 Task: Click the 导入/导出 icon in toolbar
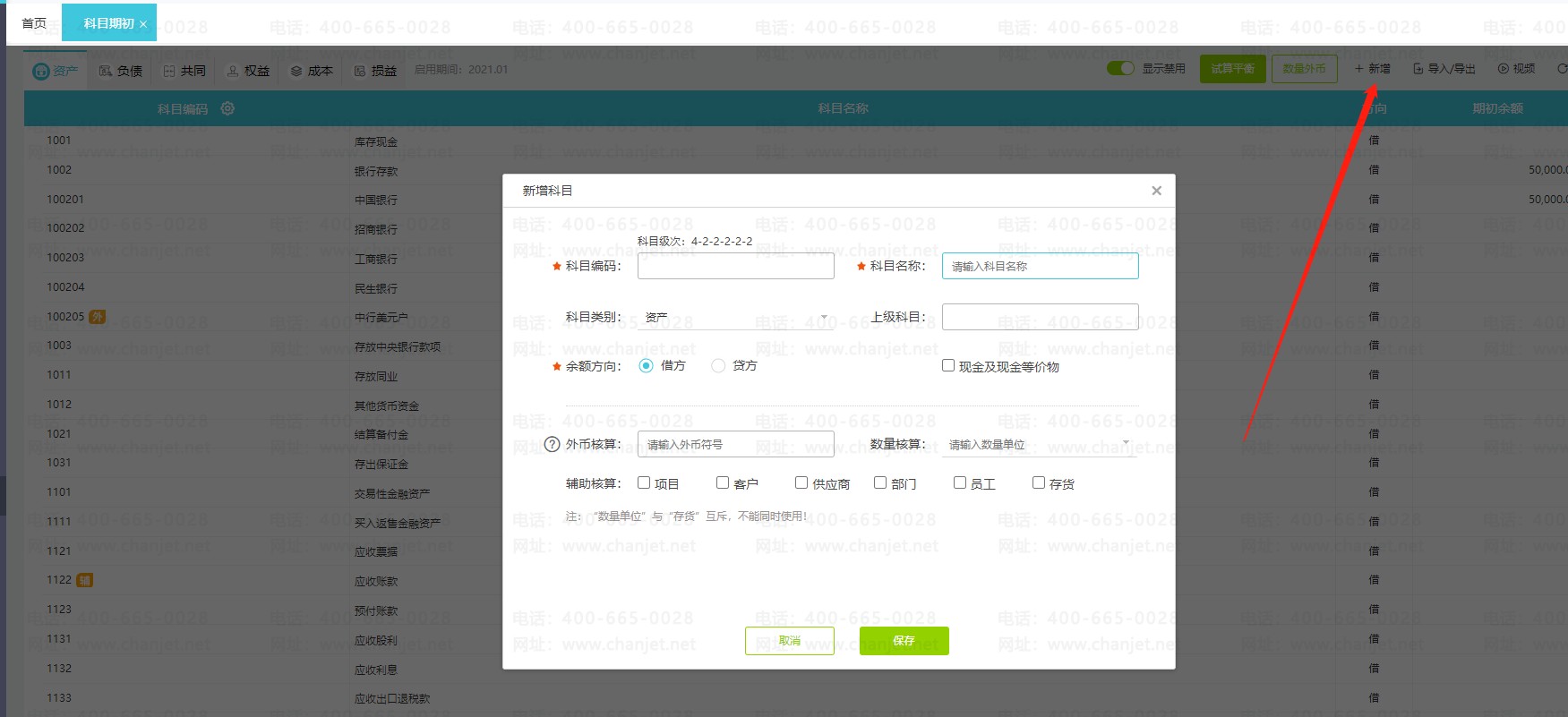tap(1418, 69)
